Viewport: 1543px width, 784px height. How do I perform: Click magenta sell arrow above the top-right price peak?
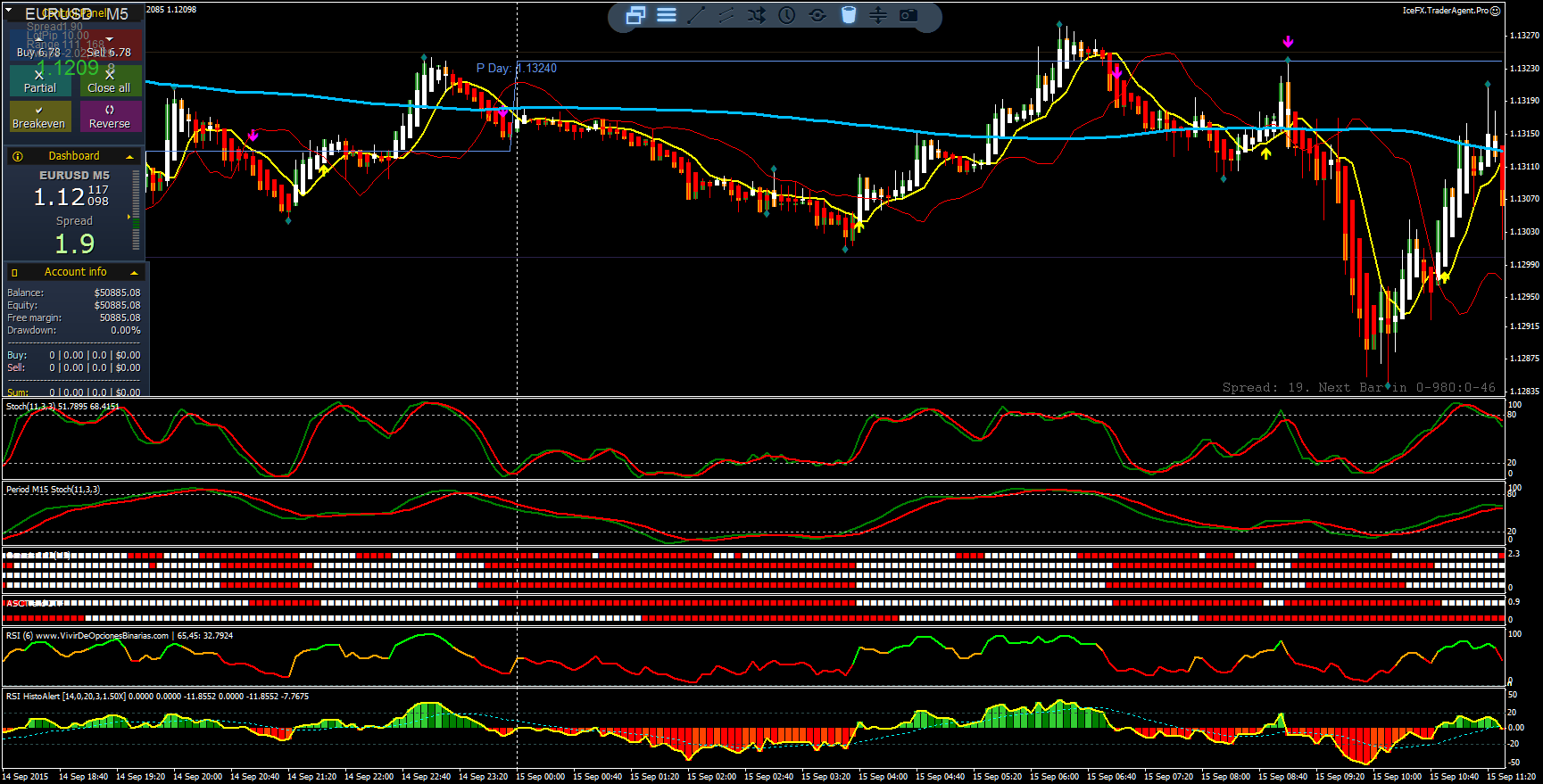[1288, 42]
